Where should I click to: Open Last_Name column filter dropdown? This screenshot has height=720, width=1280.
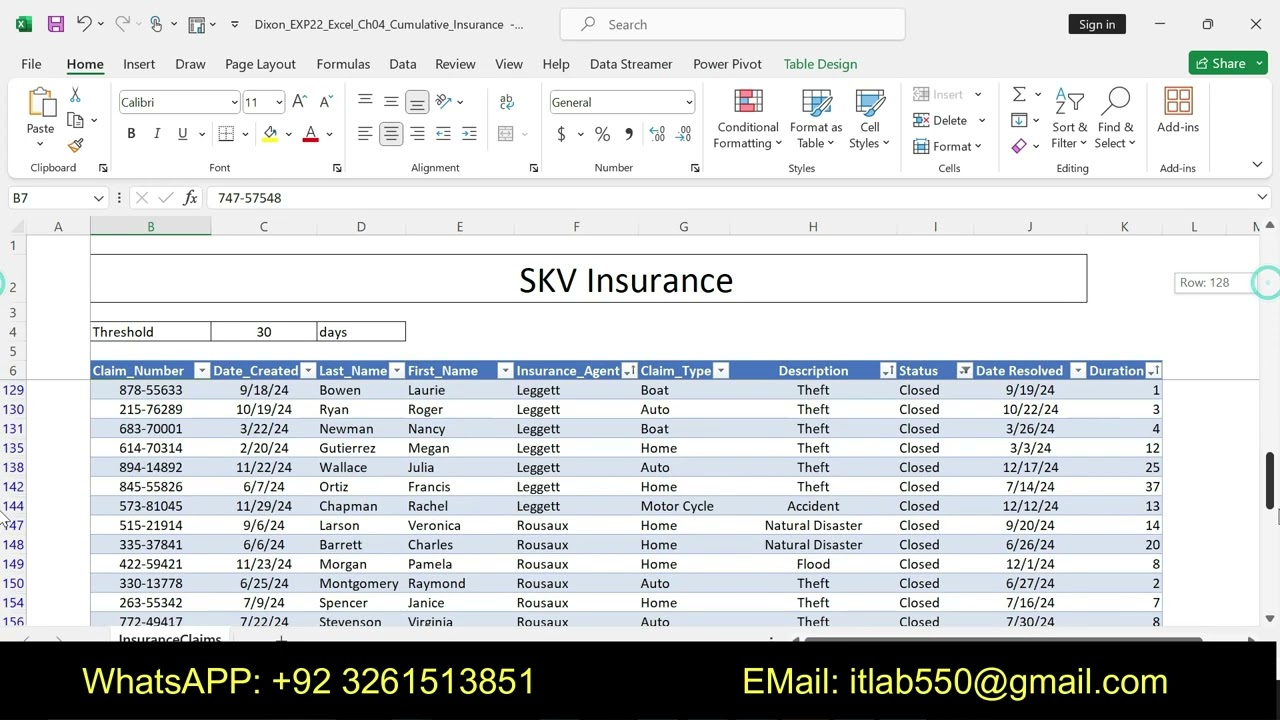tap(396, 371)
